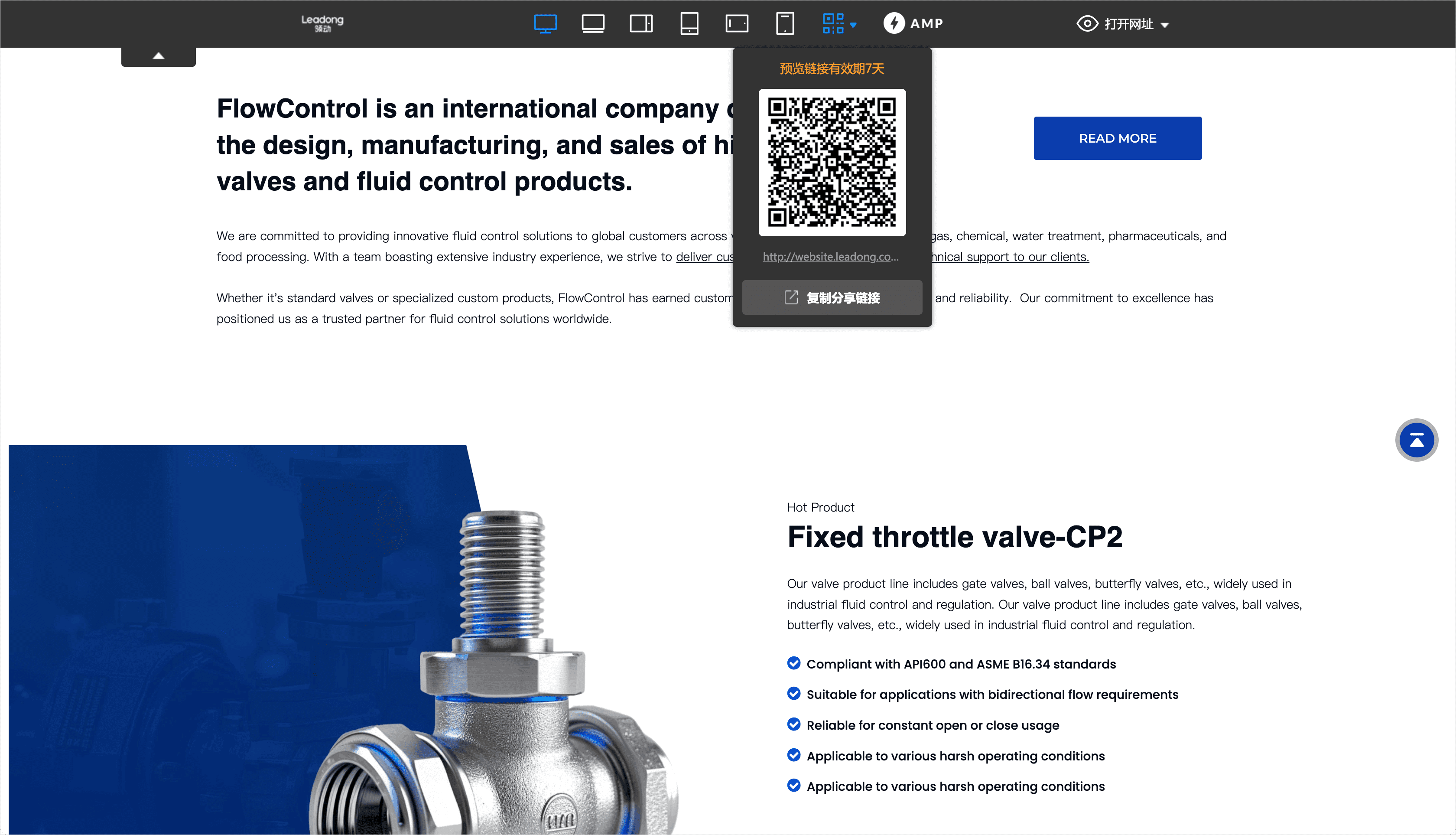Select portrait tablet preview icon
The width and height of the screenshot is (1456, 835).
689,23
